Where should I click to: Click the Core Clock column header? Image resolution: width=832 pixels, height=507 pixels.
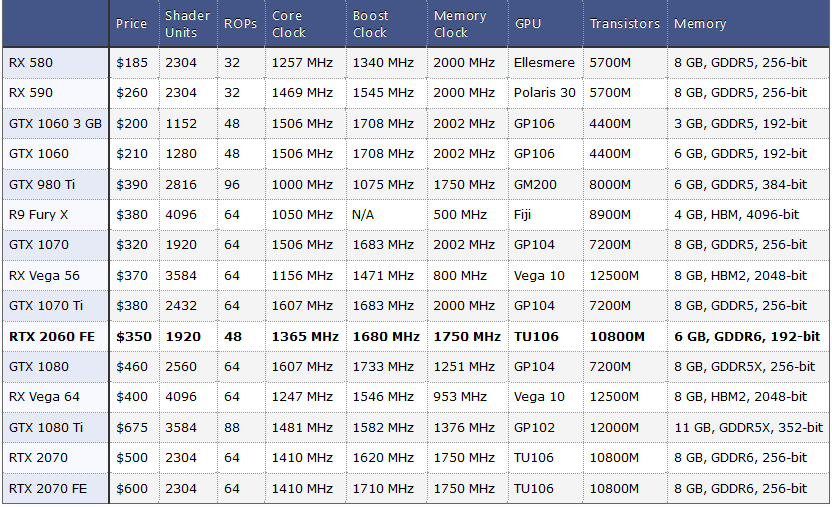[x=289, y=24]
